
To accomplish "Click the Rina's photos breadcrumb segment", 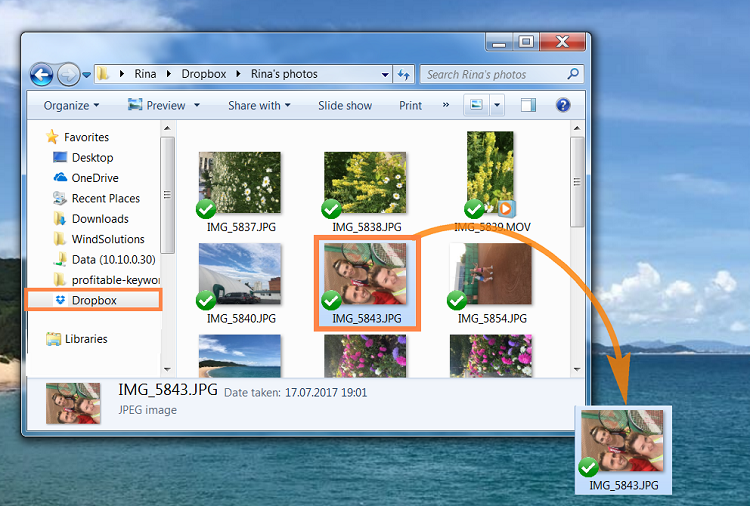I will point(284,74).
